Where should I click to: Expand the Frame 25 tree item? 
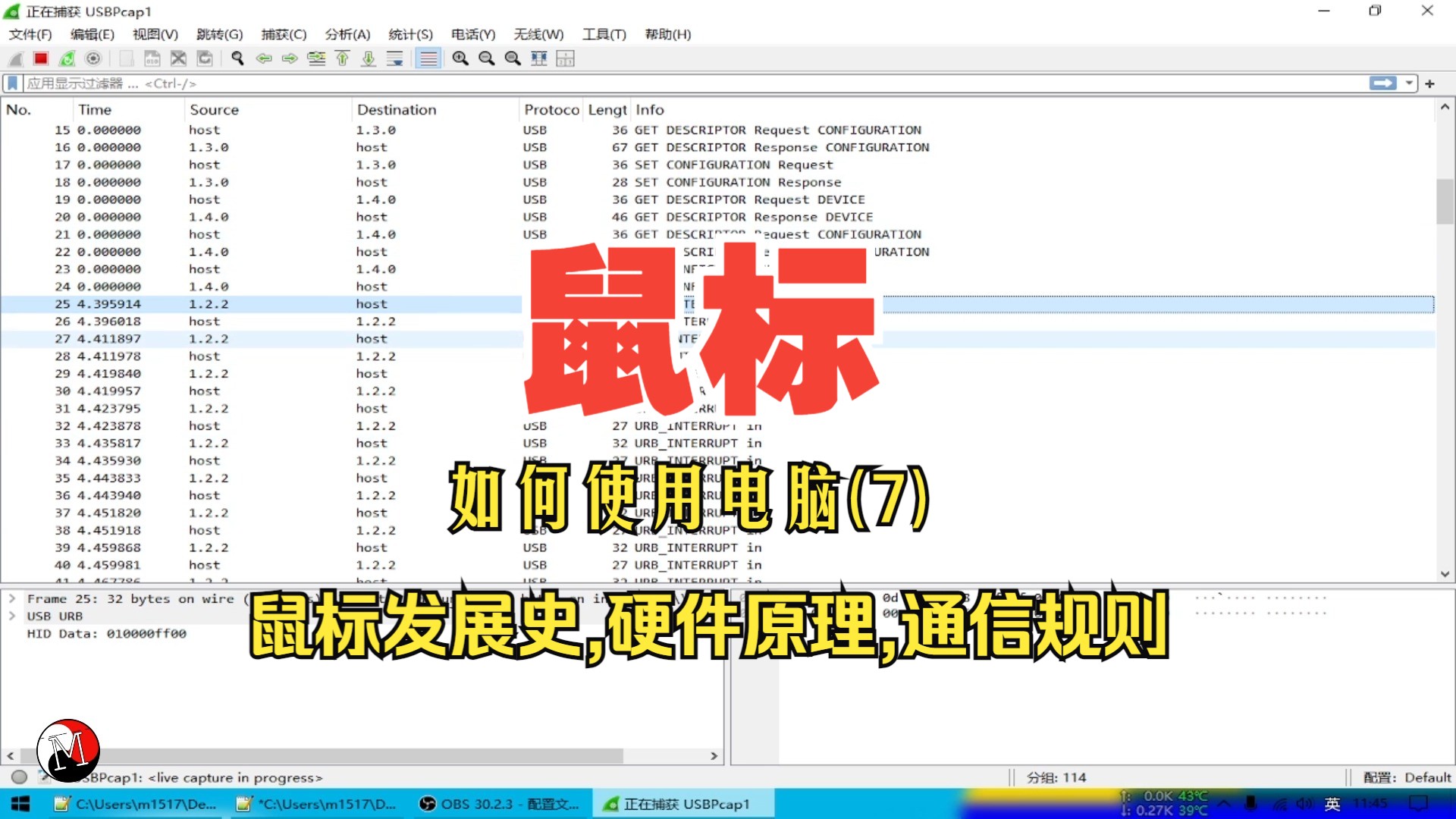click(12, 598)
